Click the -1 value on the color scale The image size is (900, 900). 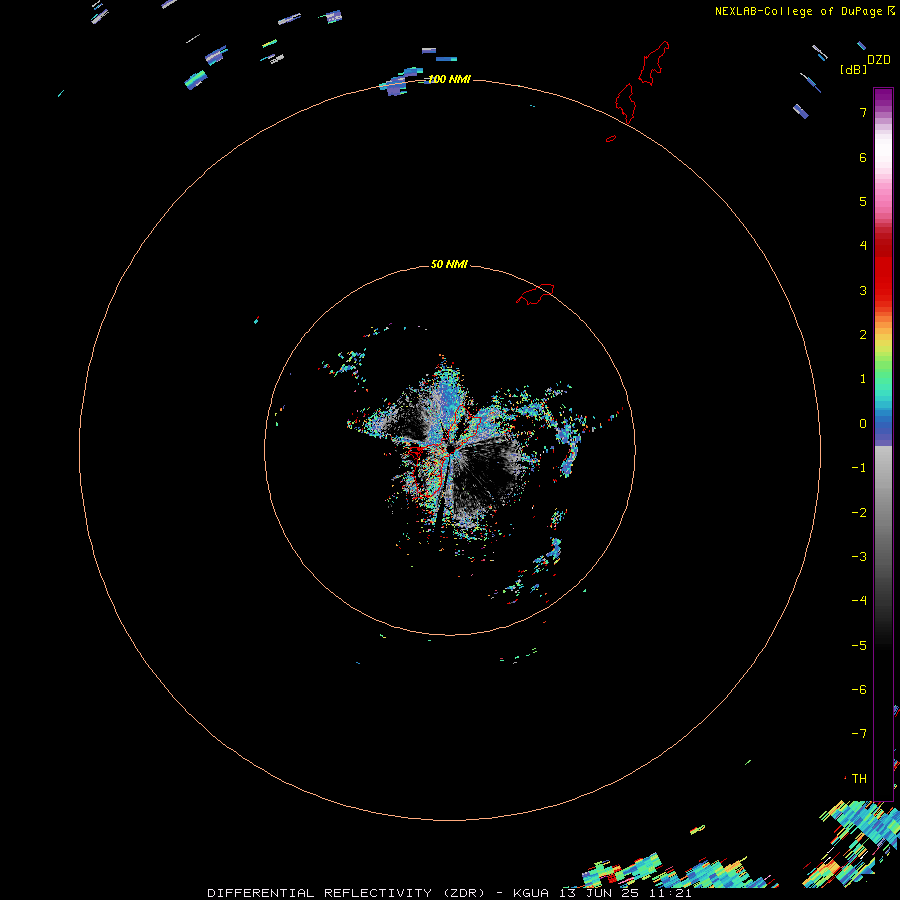coord(859,468)
